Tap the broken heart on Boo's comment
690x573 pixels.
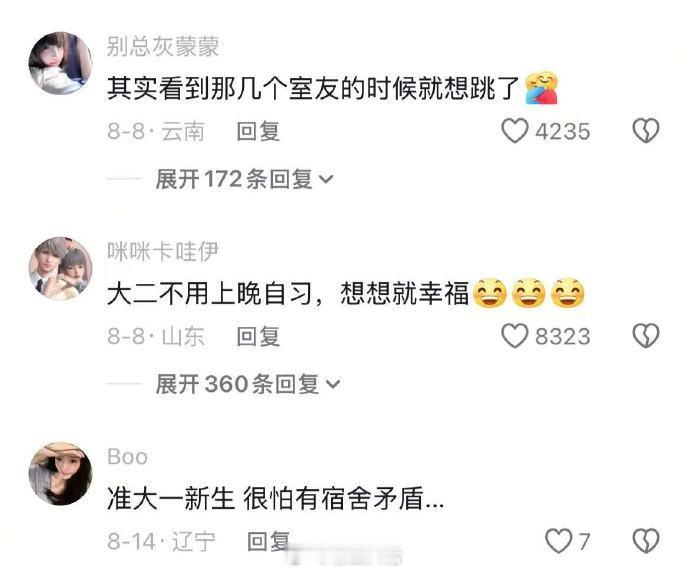[x=646, y=541]
